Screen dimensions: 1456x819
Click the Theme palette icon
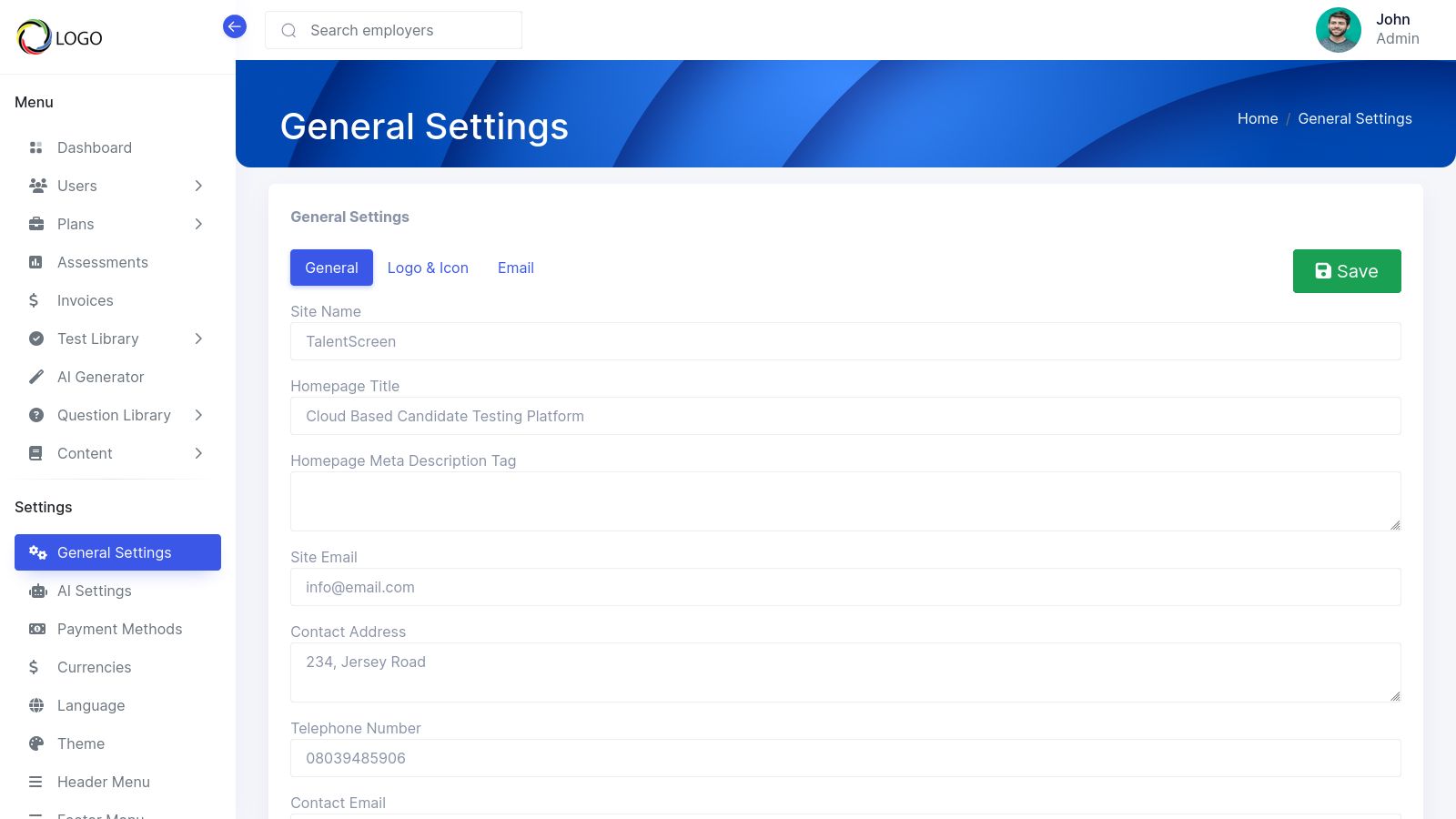click(x=36, y=743)
